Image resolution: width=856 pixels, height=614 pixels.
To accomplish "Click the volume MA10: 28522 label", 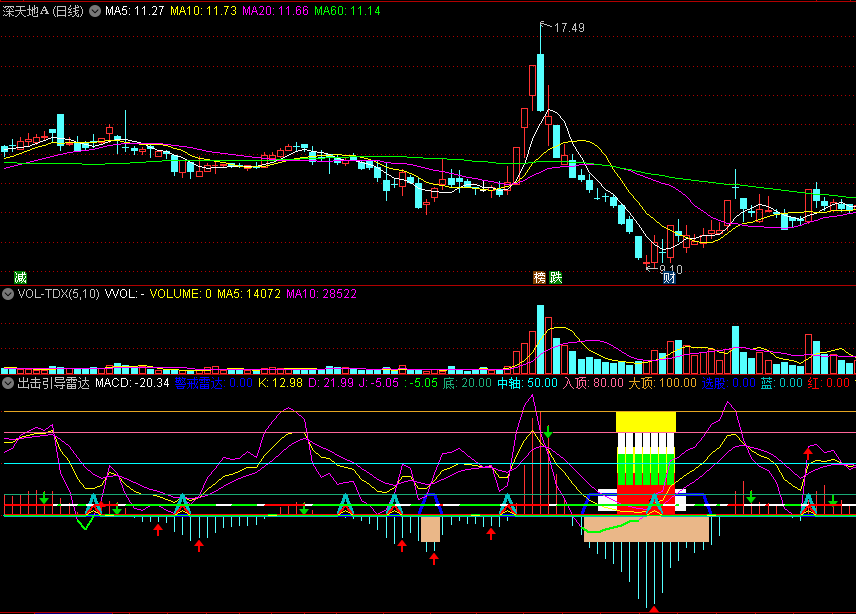I will (321, 294).
